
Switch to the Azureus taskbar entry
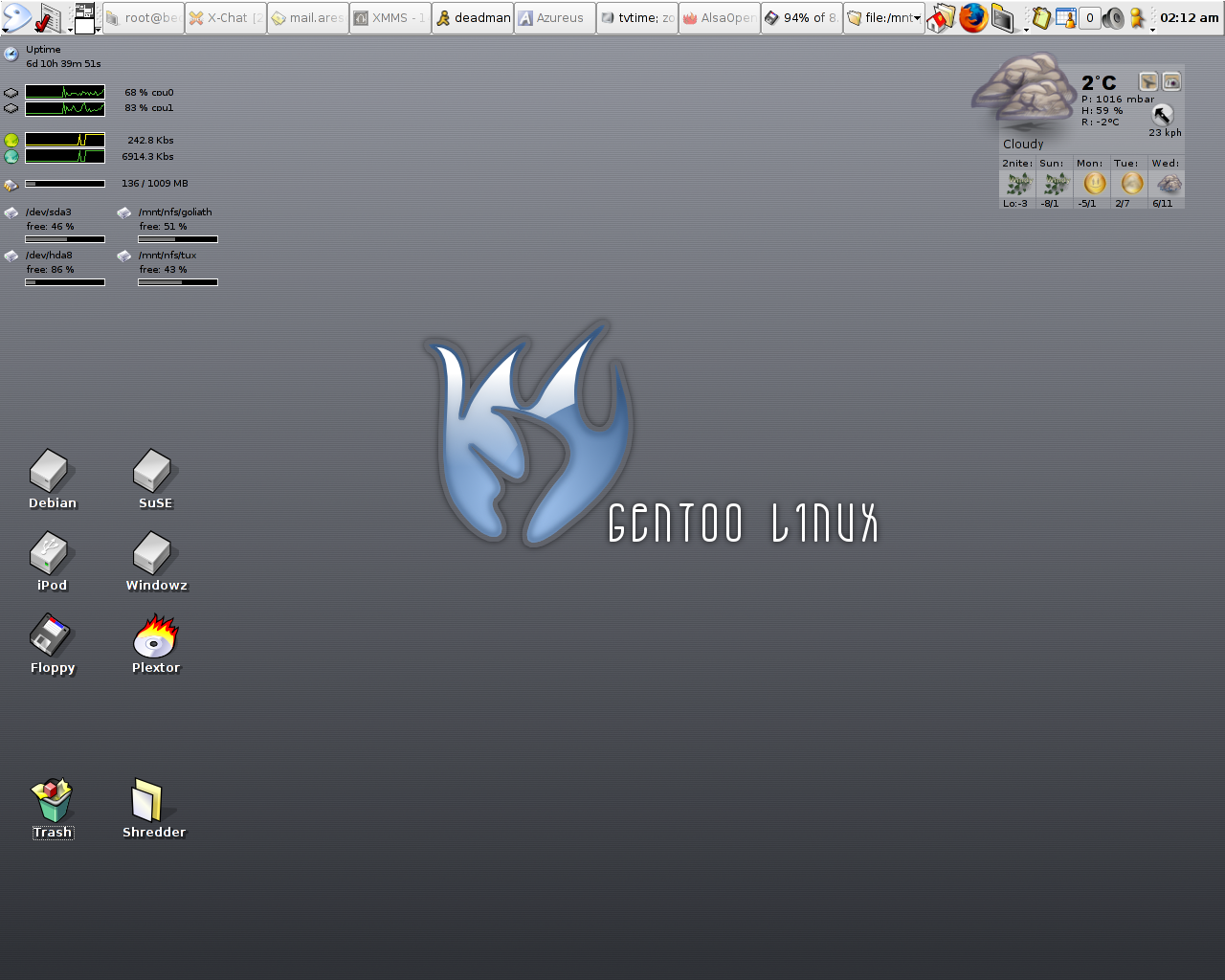point(554,17)
